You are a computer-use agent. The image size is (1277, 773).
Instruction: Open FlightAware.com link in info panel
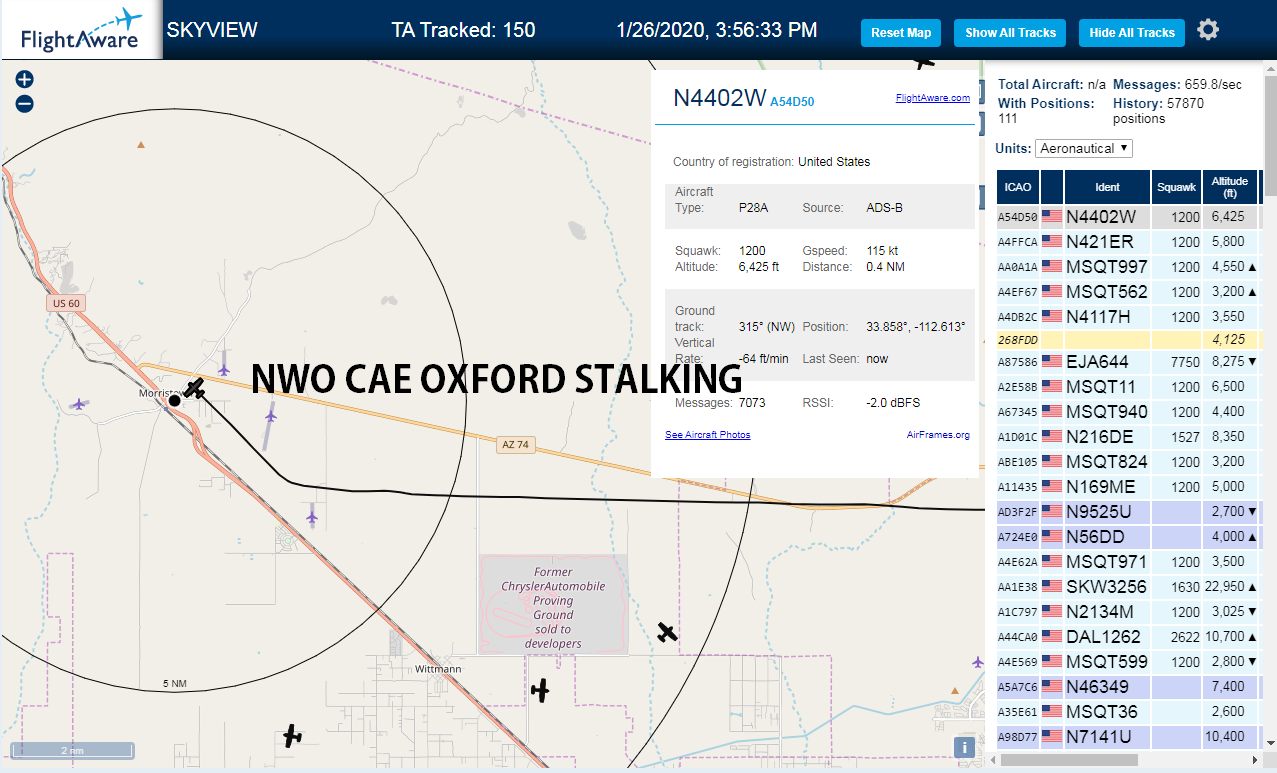933,98
